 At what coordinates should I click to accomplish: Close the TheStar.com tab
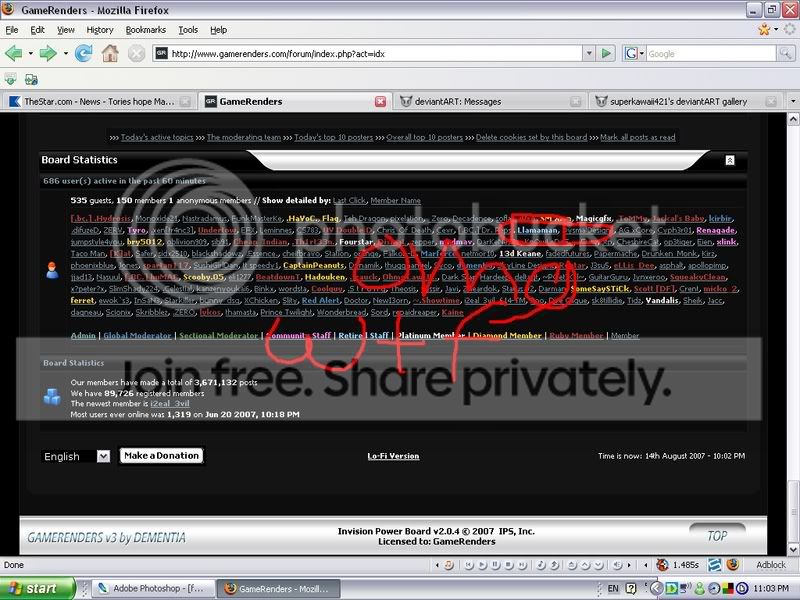pyautogui.click(x=185, y=102)
